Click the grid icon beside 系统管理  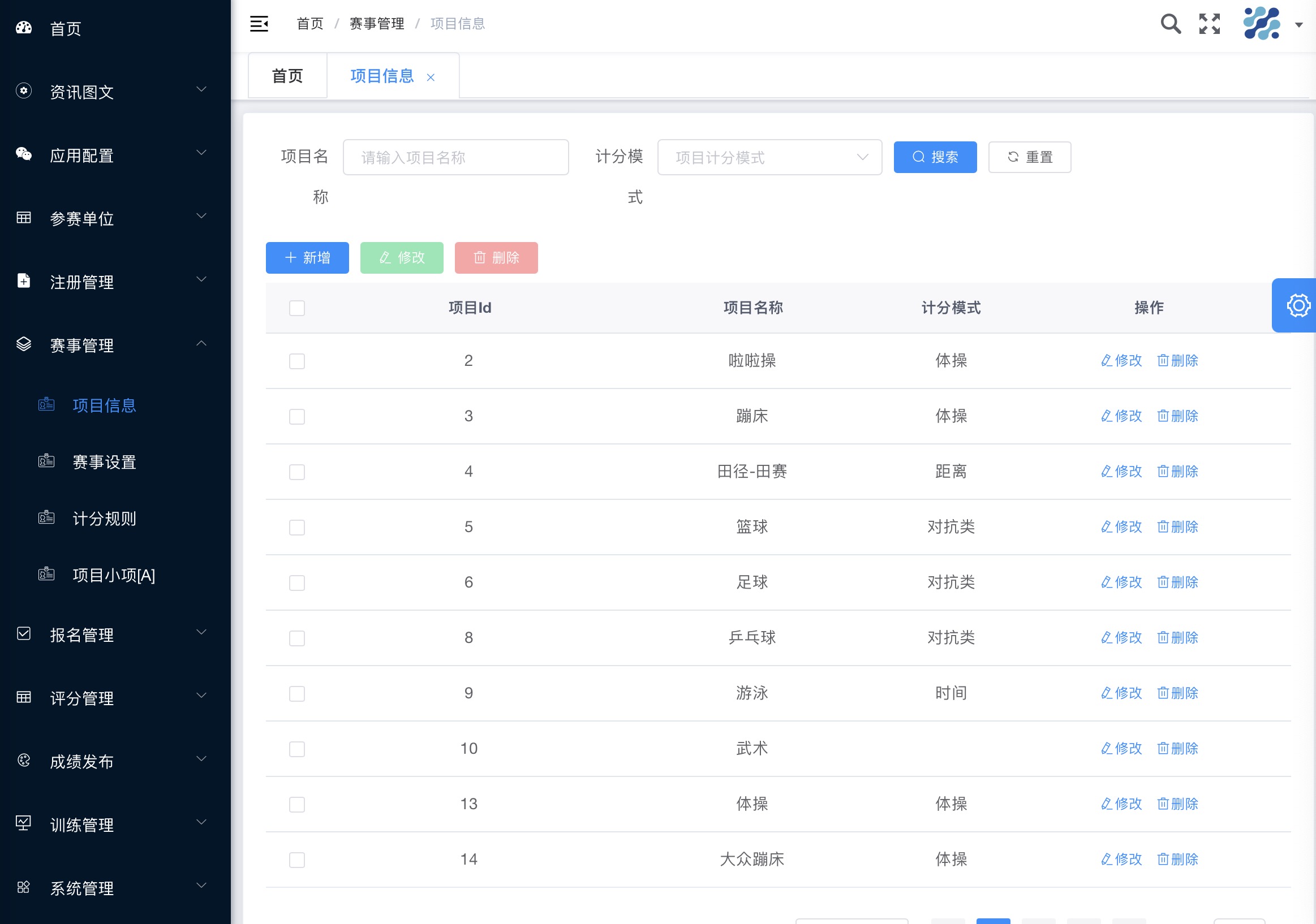[24, 887]
